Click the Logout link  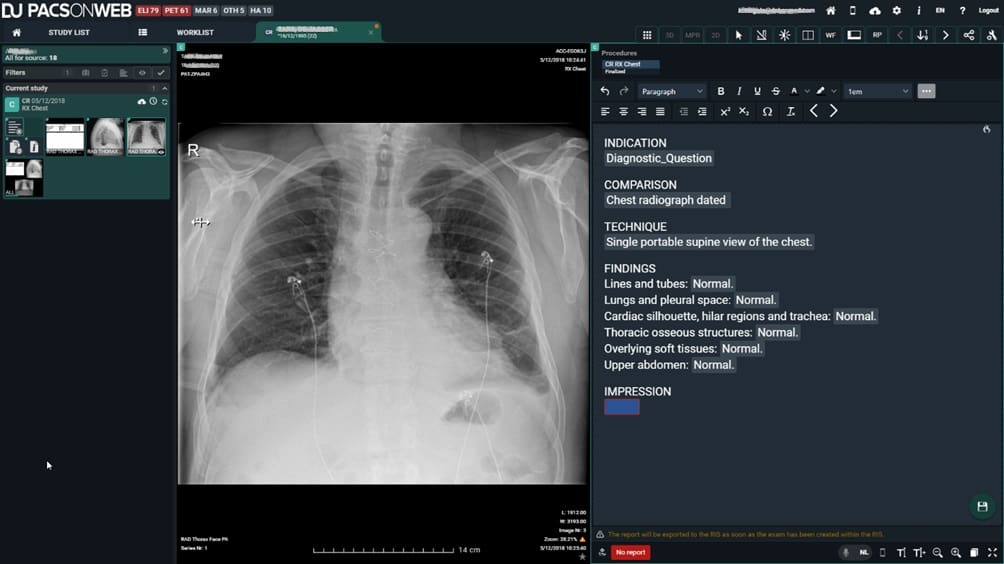[x=988, y=10]
